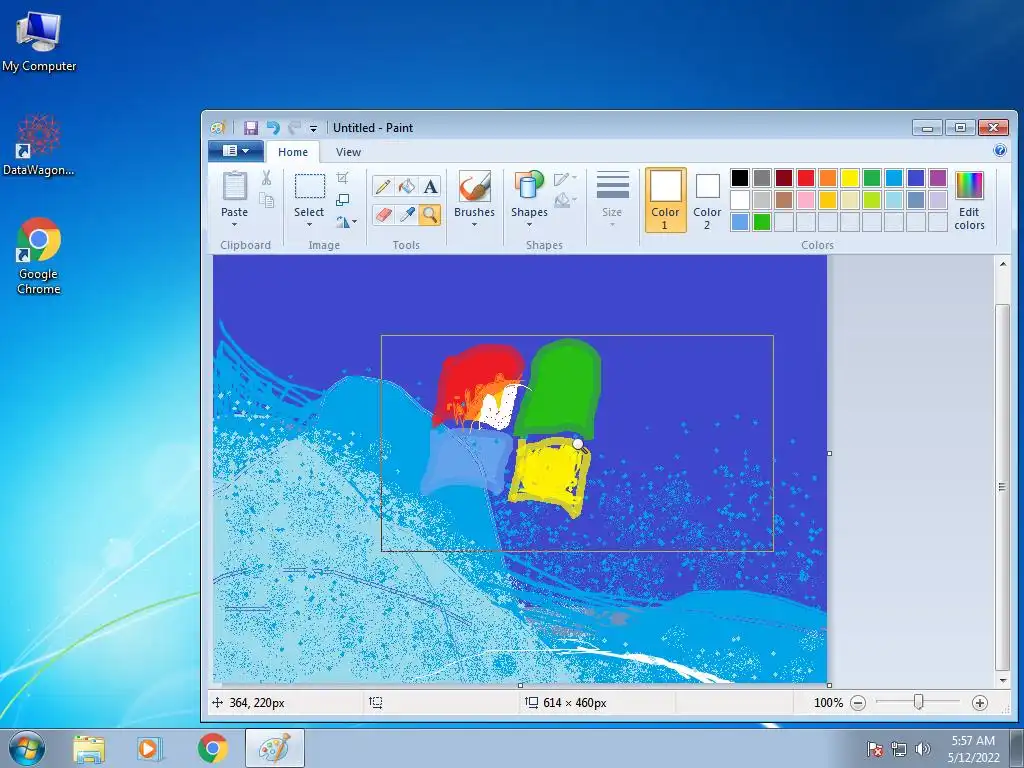Viewport: 1024px width, 768px height.
Task: Click the Undo arrow in title bar
Action: click(x=273, y=128)
